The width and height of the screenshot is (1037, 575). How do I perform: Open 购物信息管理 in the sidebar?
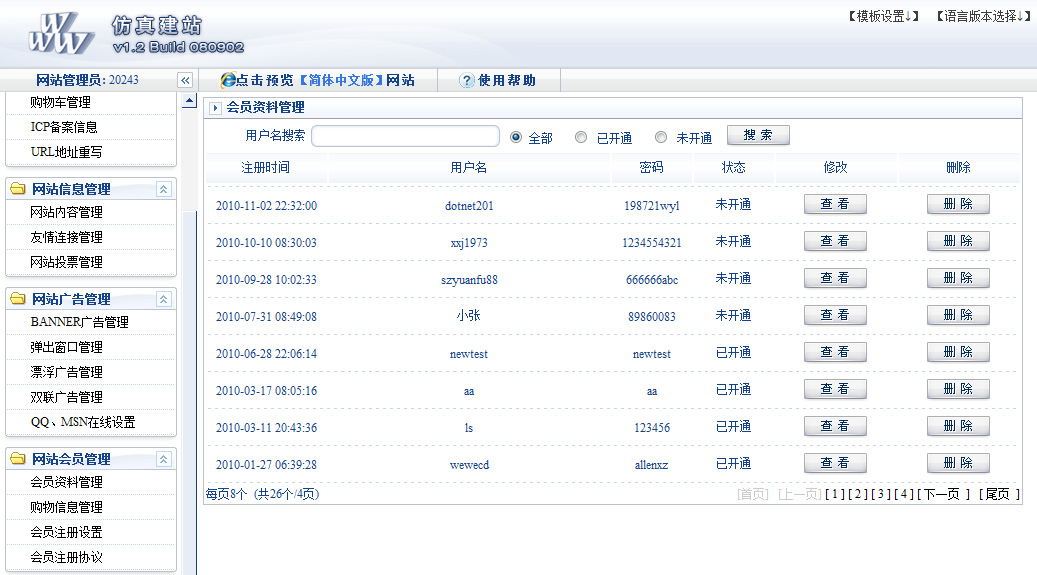[67, 507]
